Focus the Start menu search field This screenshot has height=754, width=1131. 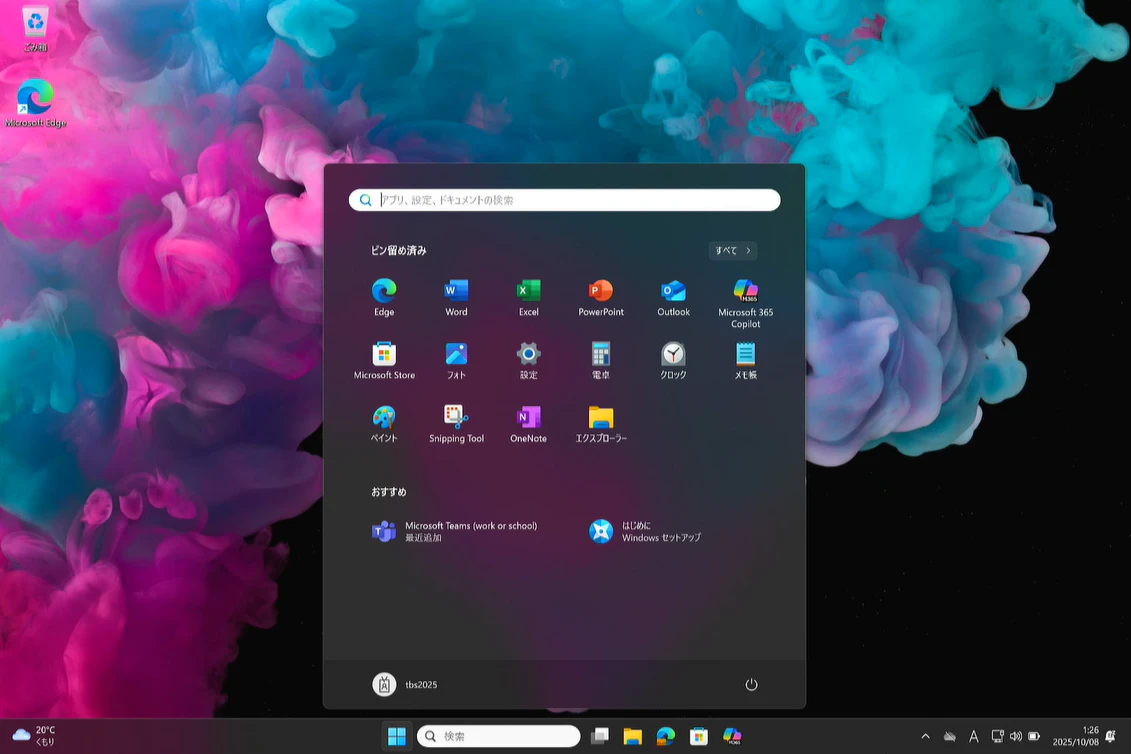click(x=564, y=200)
